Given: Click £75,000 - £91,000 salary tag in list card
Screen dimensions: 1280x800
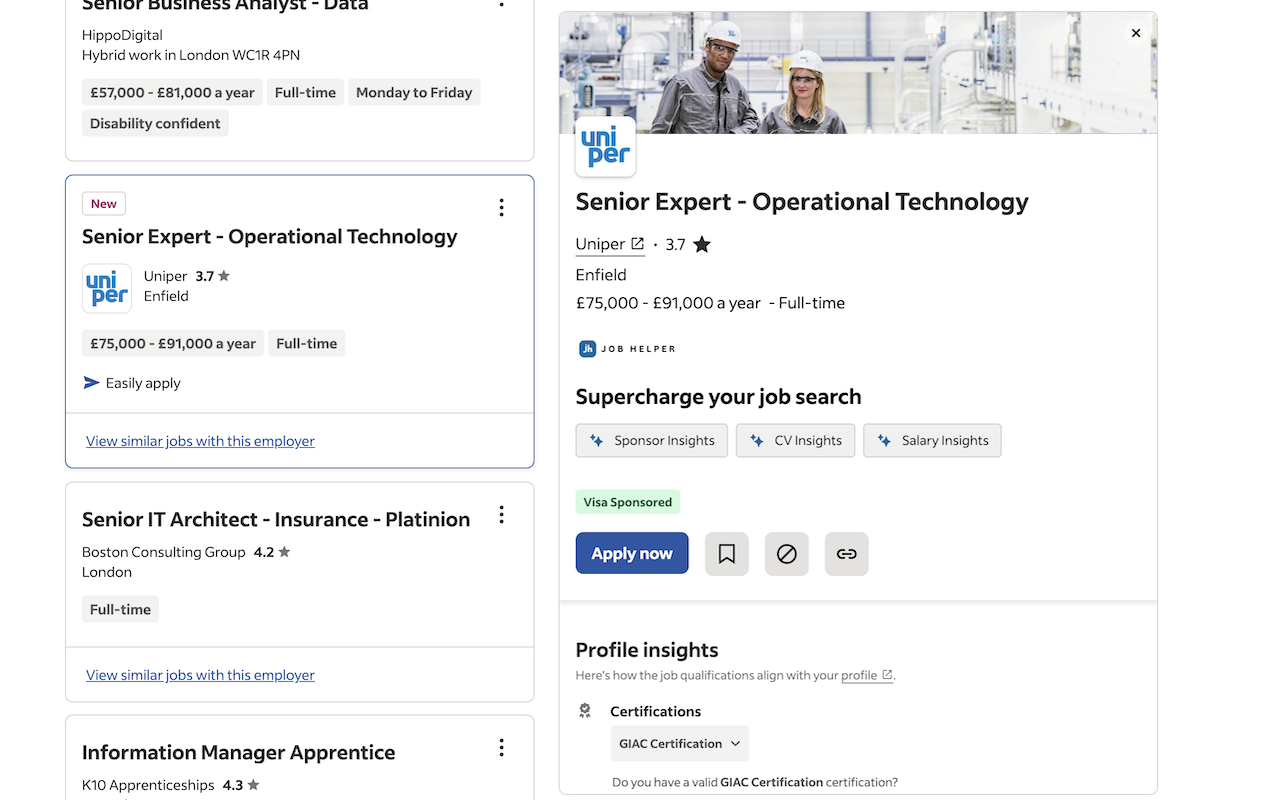Looking at the screenshot, I should 173,343.
